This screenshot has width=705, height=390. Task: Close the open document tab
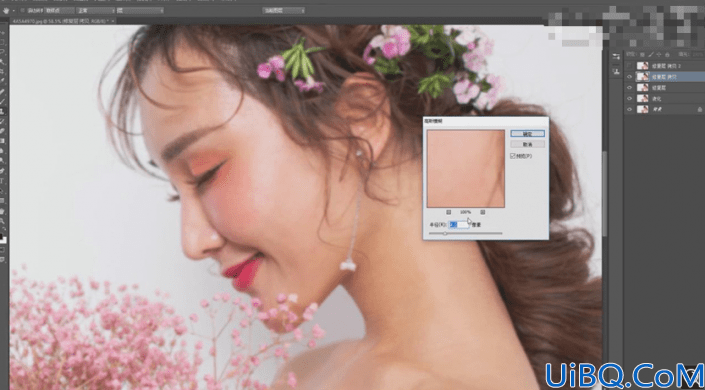point(113,21)
